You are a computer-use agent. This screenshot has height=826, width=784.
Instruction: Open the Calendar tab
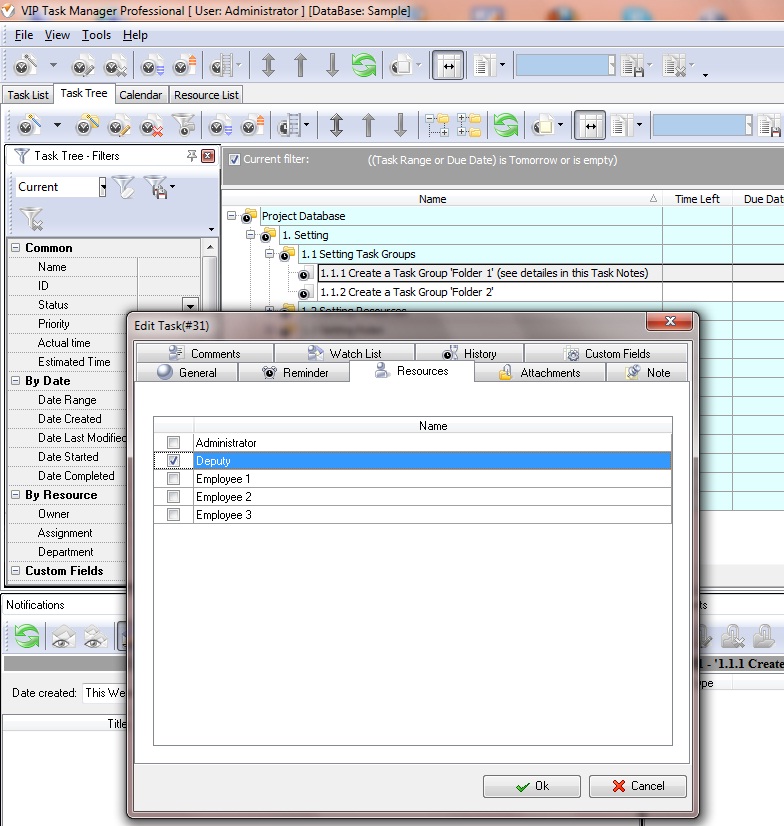(x=140, y=95)
